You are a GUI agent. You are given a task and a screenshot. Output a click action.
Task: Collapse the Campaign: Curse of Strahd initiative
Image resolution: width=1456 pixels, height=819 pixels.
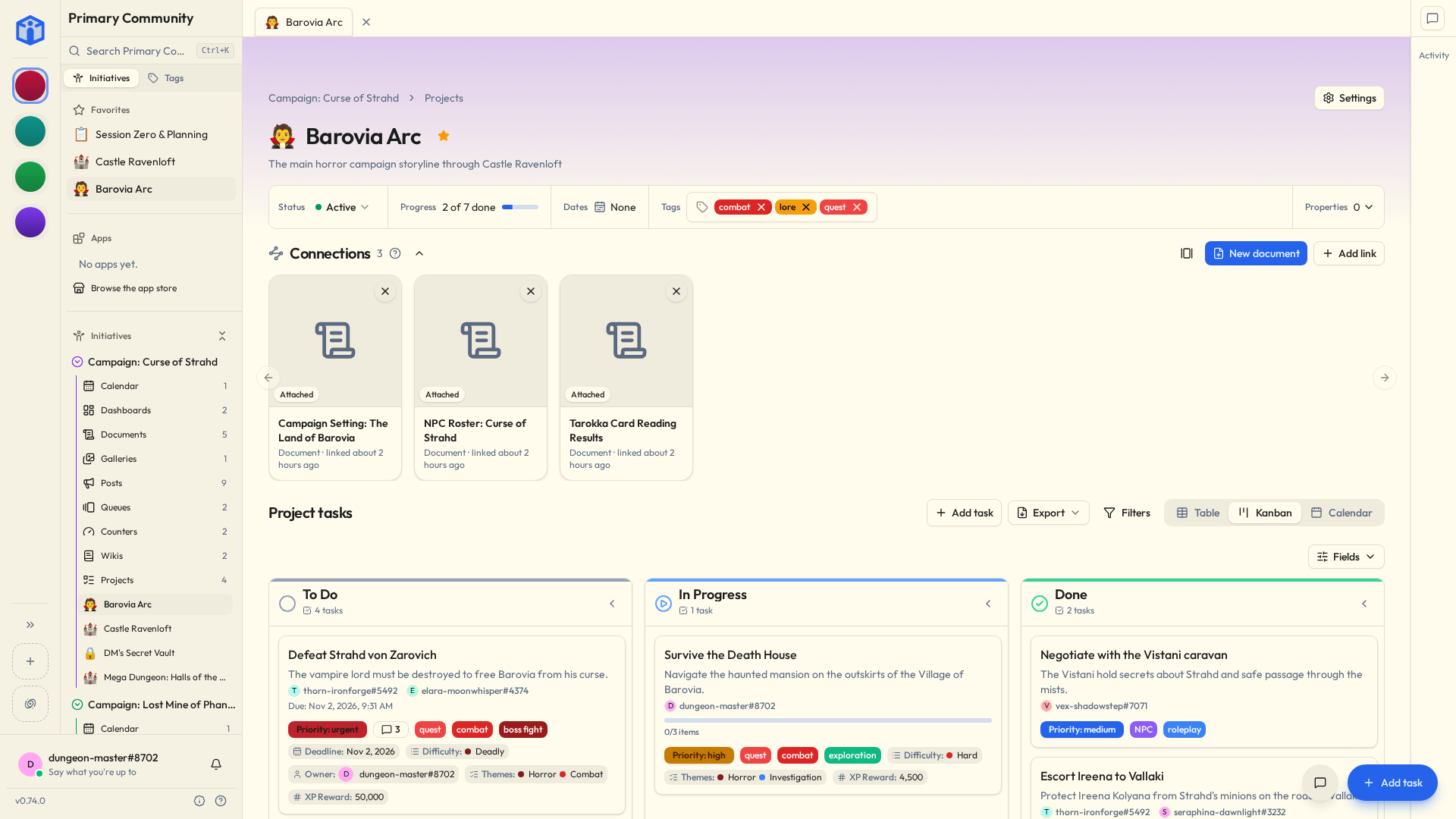click(77, 362)
